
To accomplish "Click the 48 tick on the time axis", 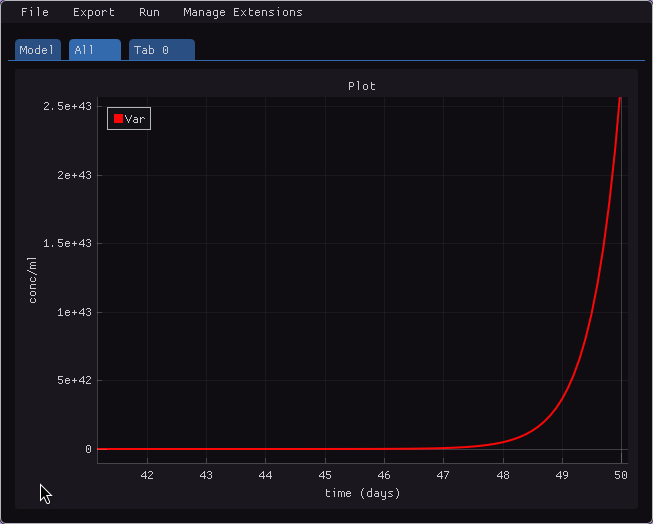I will (x=502, y=475).
